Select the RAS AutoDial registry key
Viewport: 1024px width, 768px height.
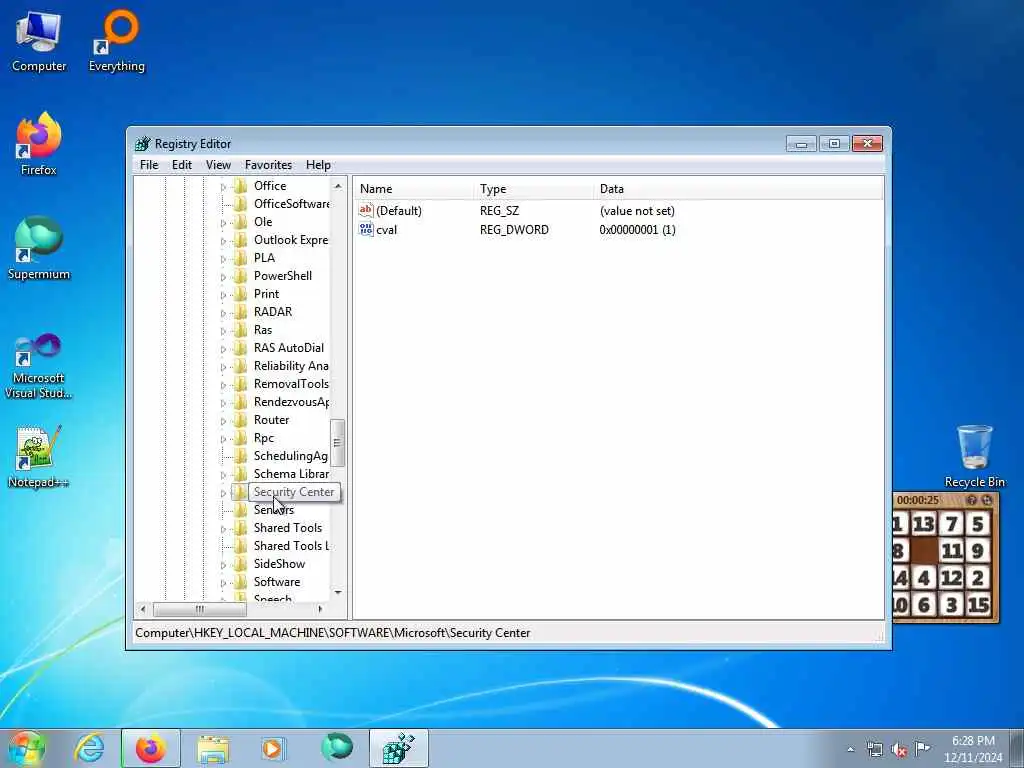(x=289, y=348)
